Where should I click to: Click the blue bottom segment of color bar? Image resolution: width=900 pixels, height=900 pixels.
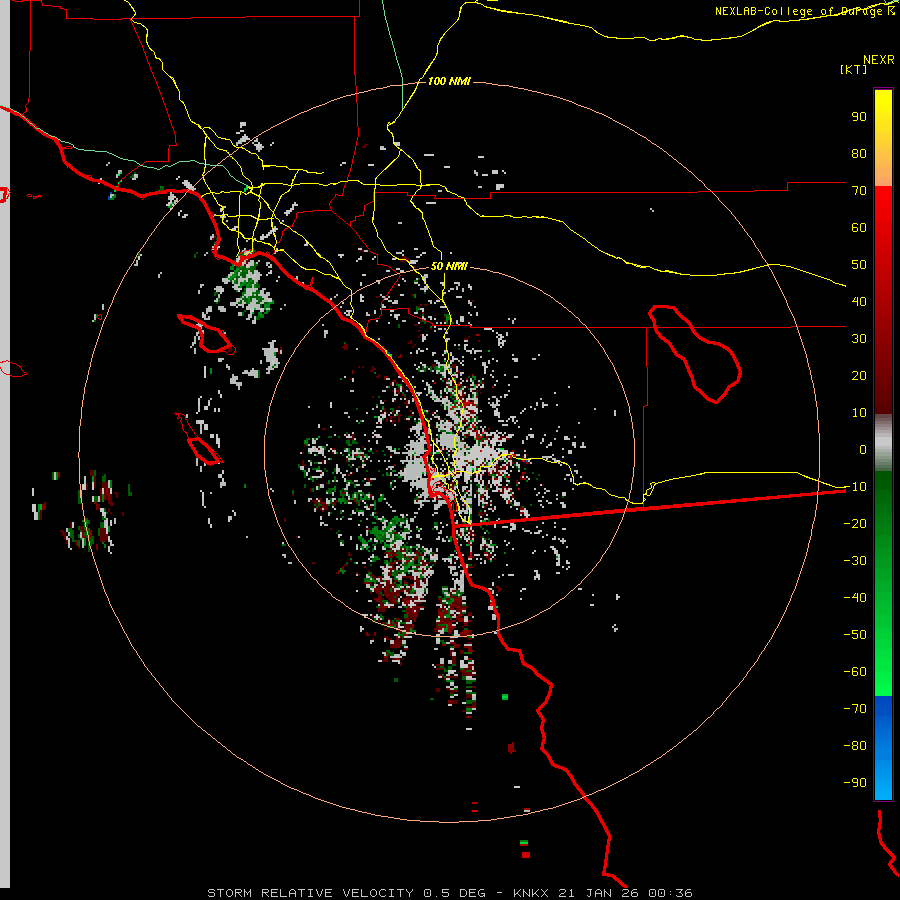(883, 748)
